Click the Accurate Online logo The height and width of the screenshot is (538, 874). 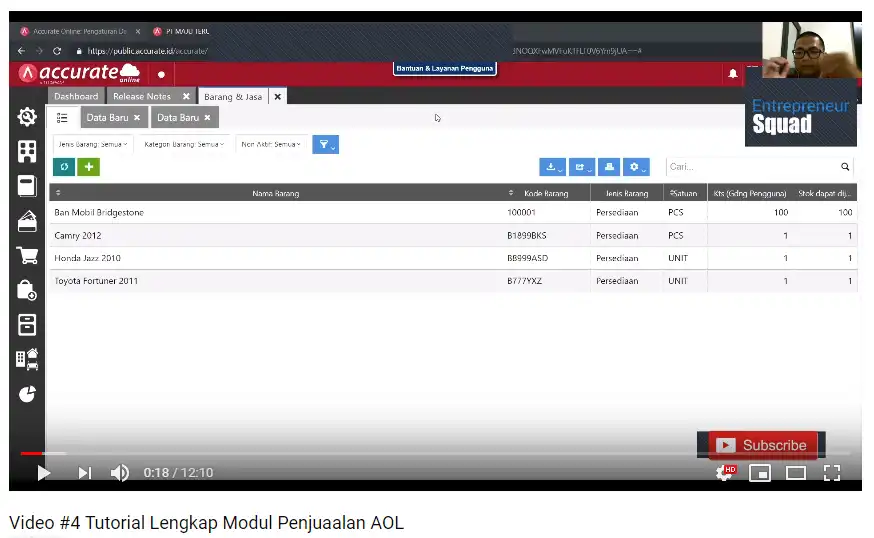pos(79,73)
